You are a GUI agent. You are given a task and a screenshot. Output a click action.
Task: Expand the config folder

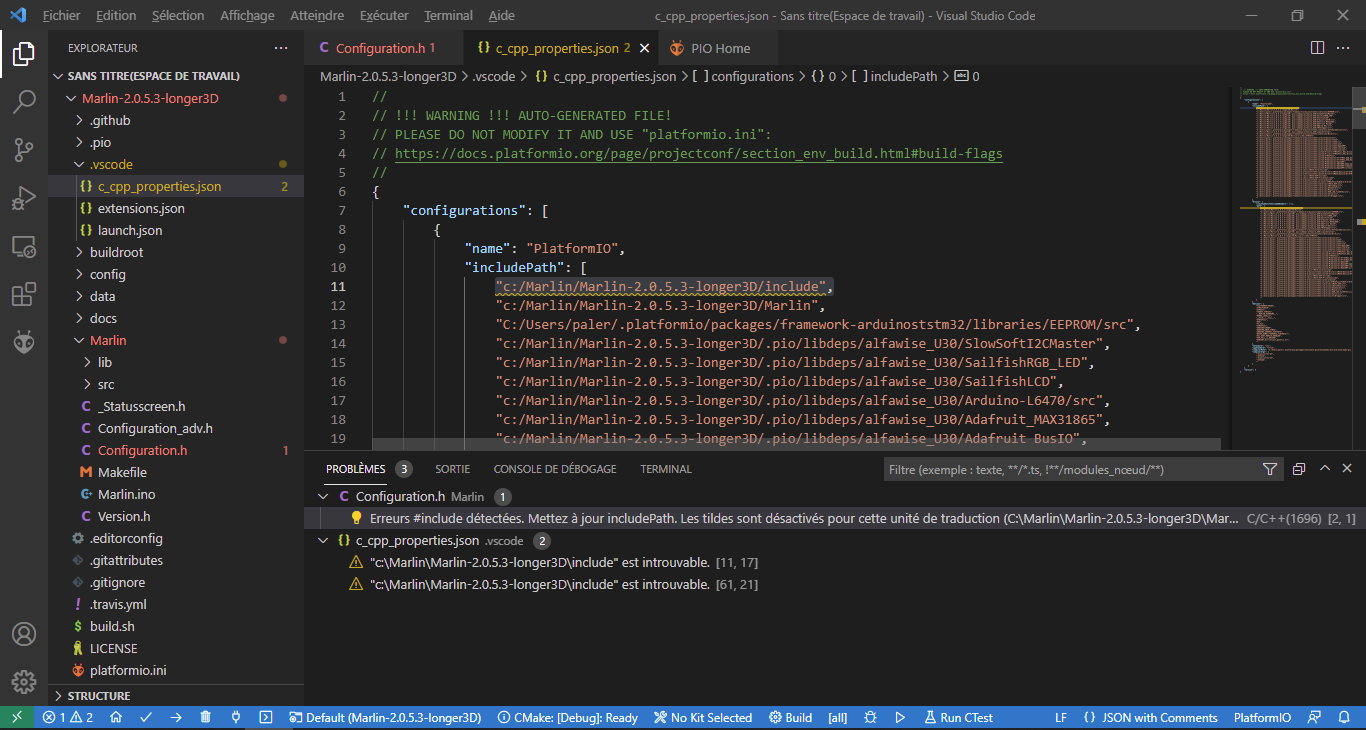tap(80, 275)
